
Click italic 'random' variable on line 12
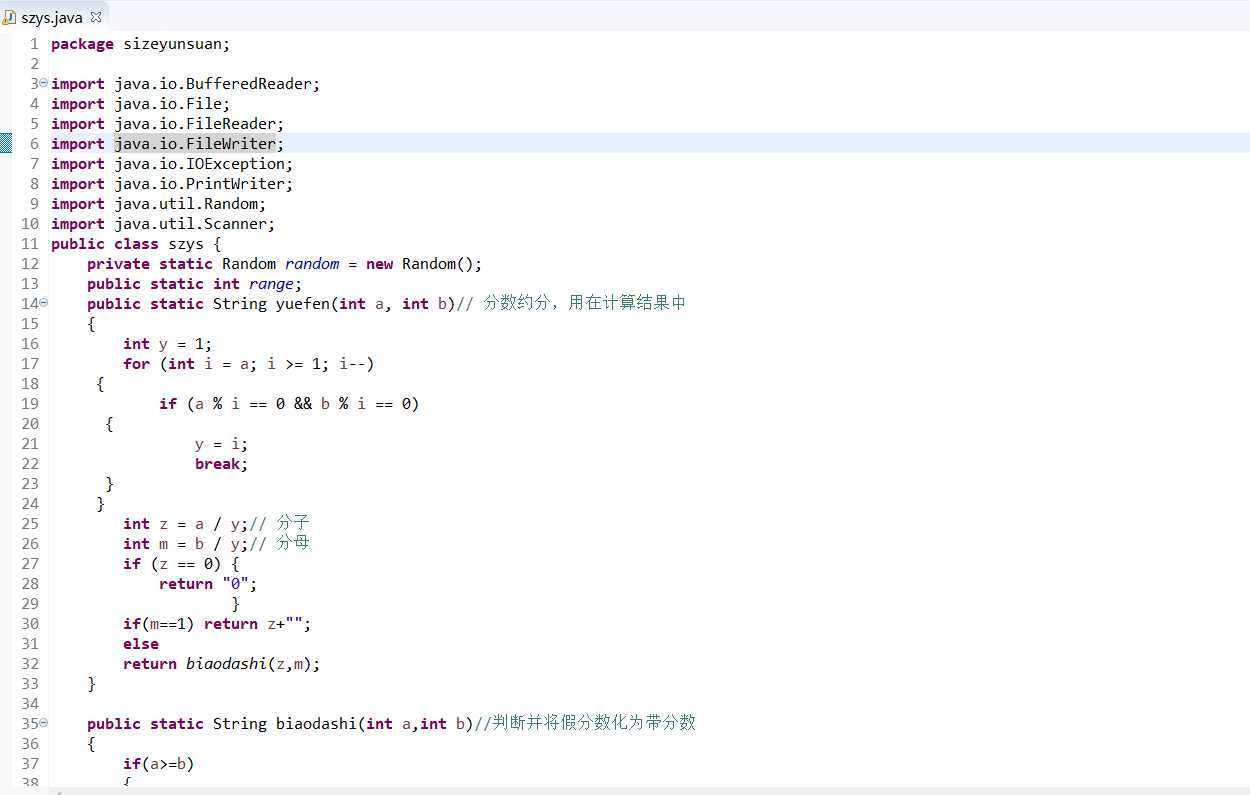click(x=312, y=264)
